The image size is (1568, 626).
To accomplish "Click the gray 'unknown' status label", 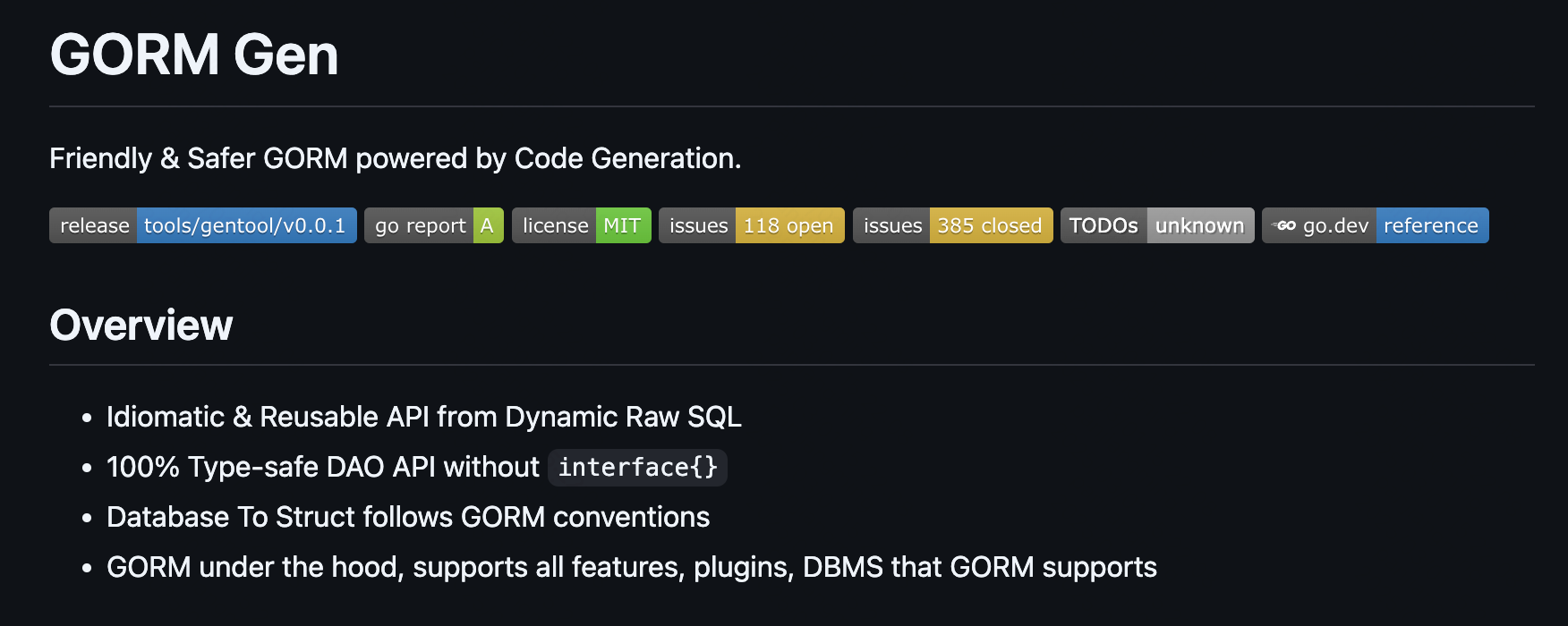I will click(x=1199, y=225).
